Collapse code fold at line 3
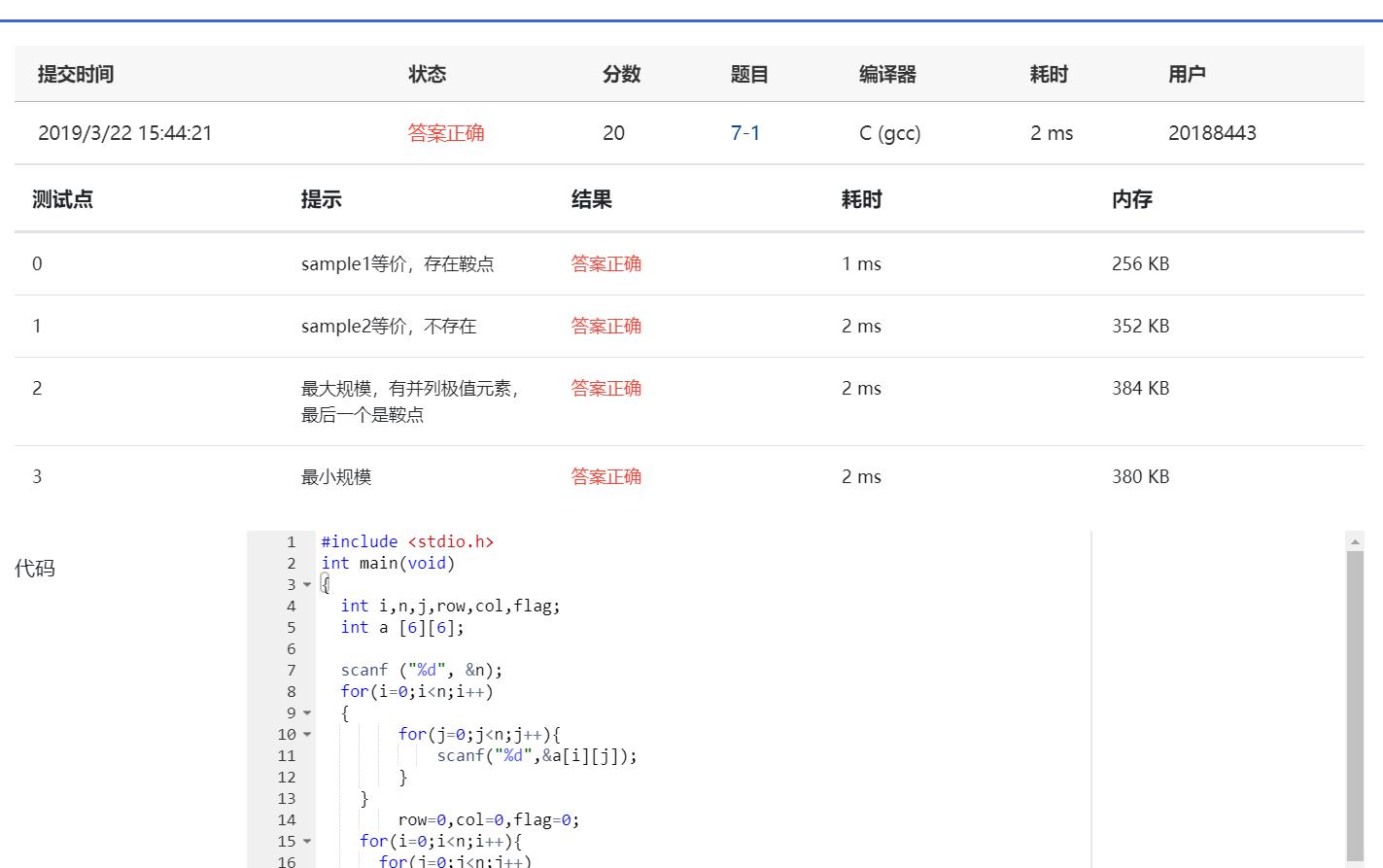The height and width of the screenshot is (868, 1383). [x=307, y=585]
